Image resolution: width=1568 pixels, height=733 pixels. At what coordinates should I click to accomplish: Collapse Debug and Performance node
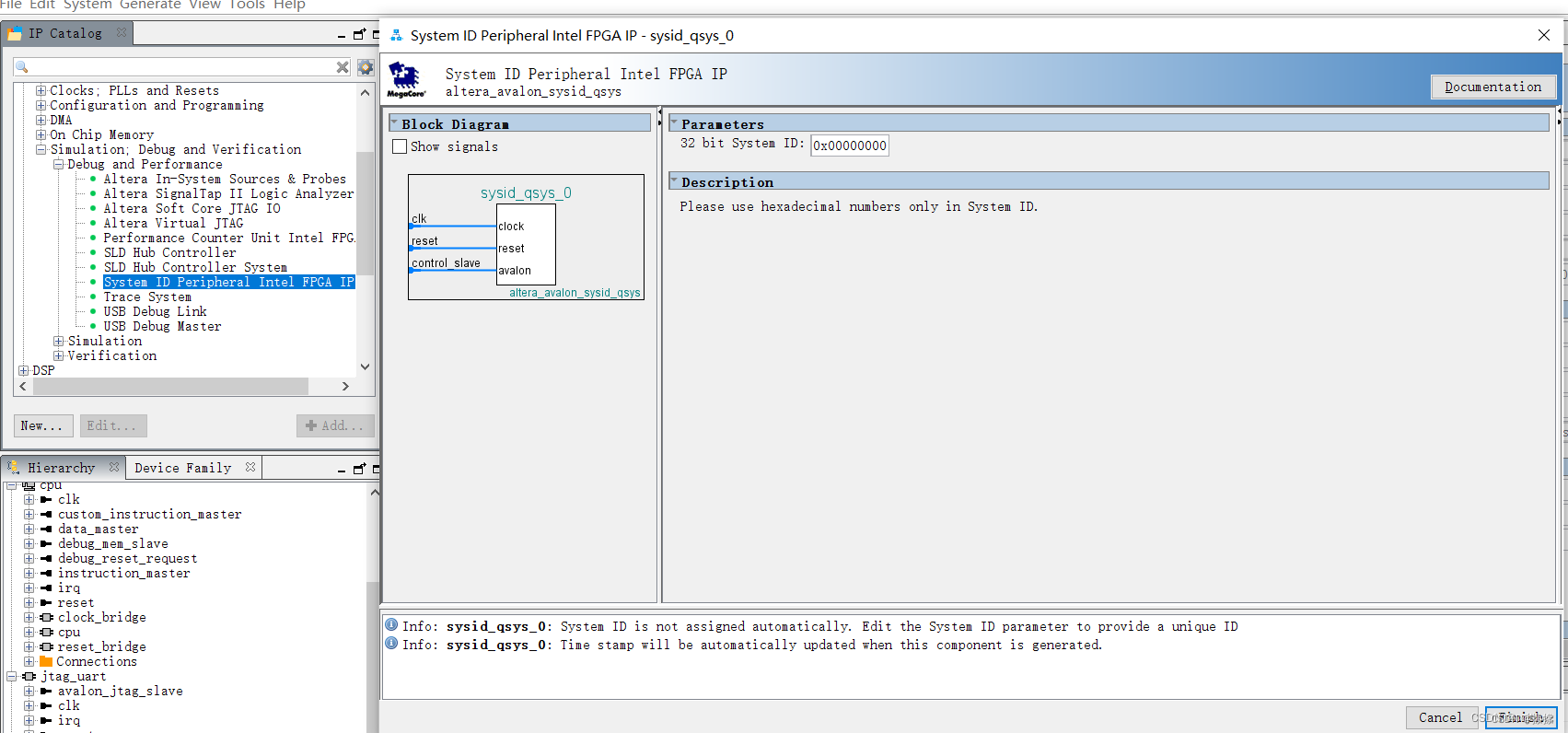(58, 164)
